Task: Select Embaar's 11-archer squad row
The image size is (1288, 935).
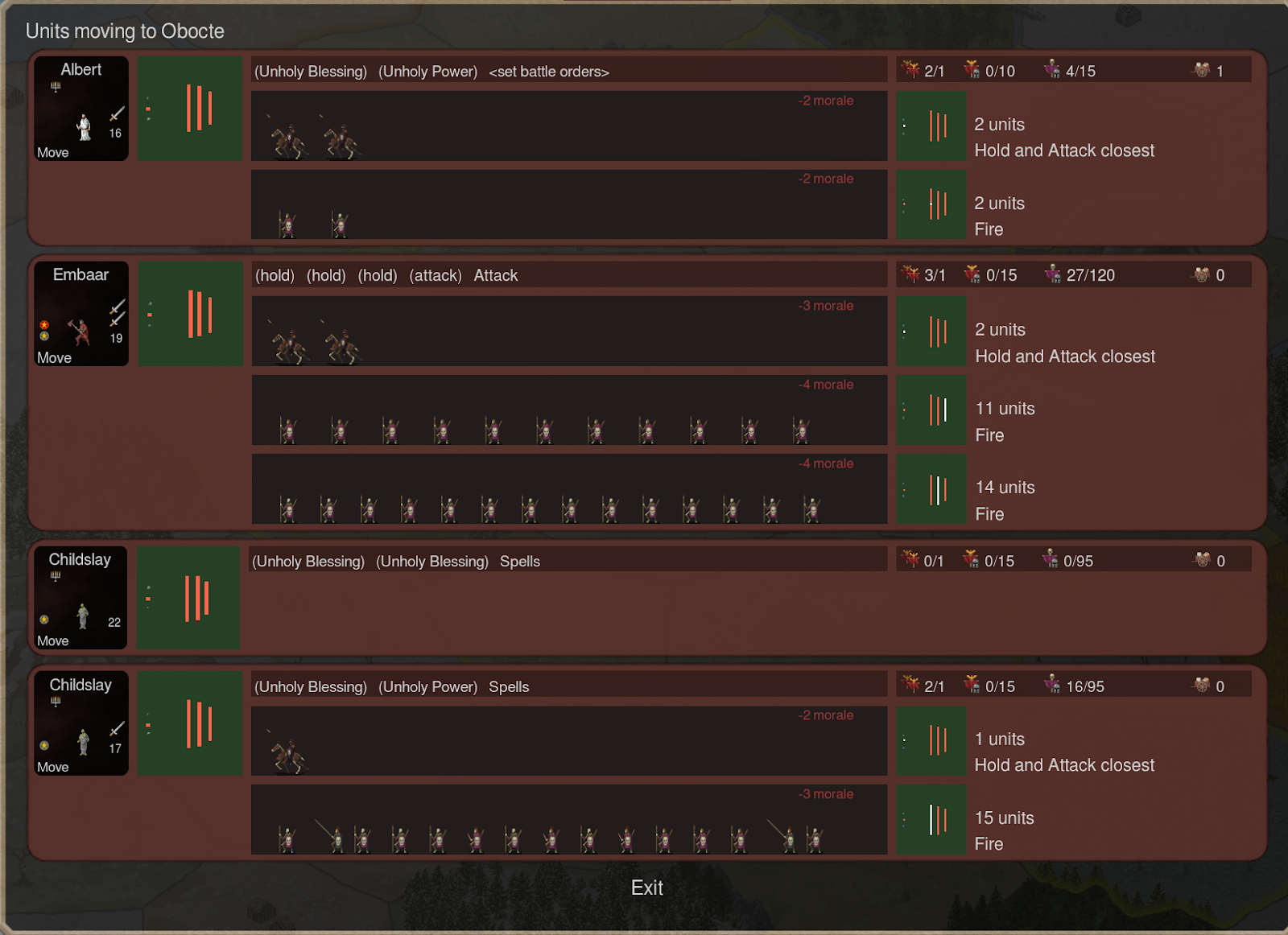Action: point(569,410)
